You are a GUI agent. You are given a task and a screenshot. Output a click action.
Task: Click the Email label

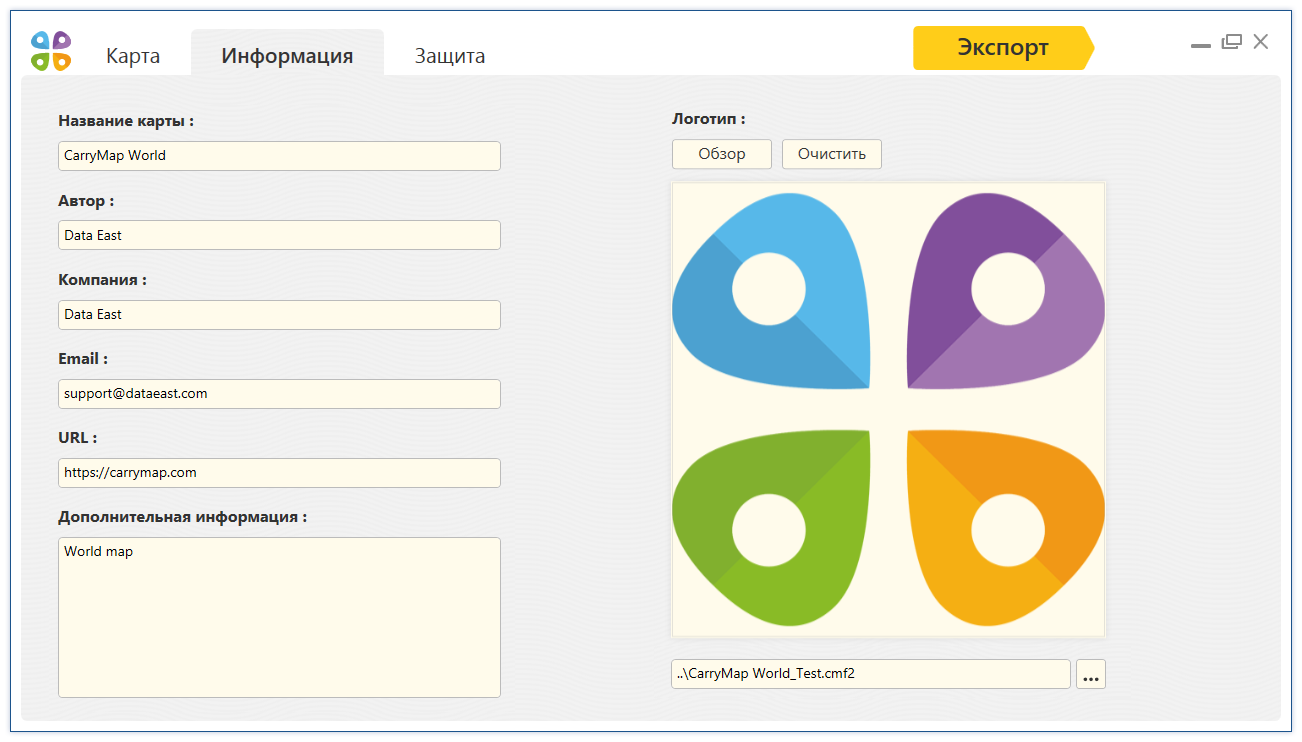83,358
